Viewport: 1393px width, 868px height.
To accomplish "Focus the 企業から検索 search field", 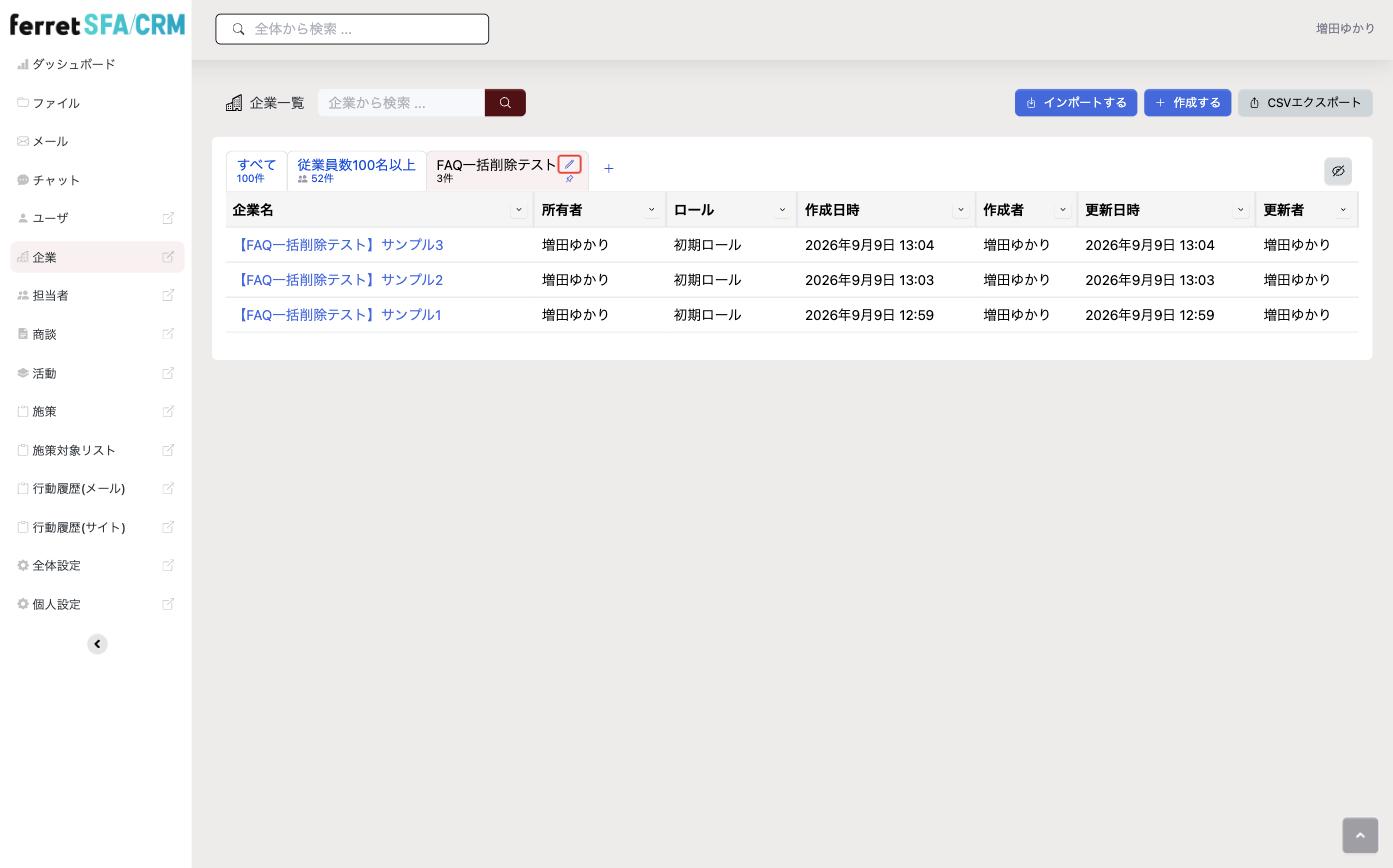I will coord(401,103).
